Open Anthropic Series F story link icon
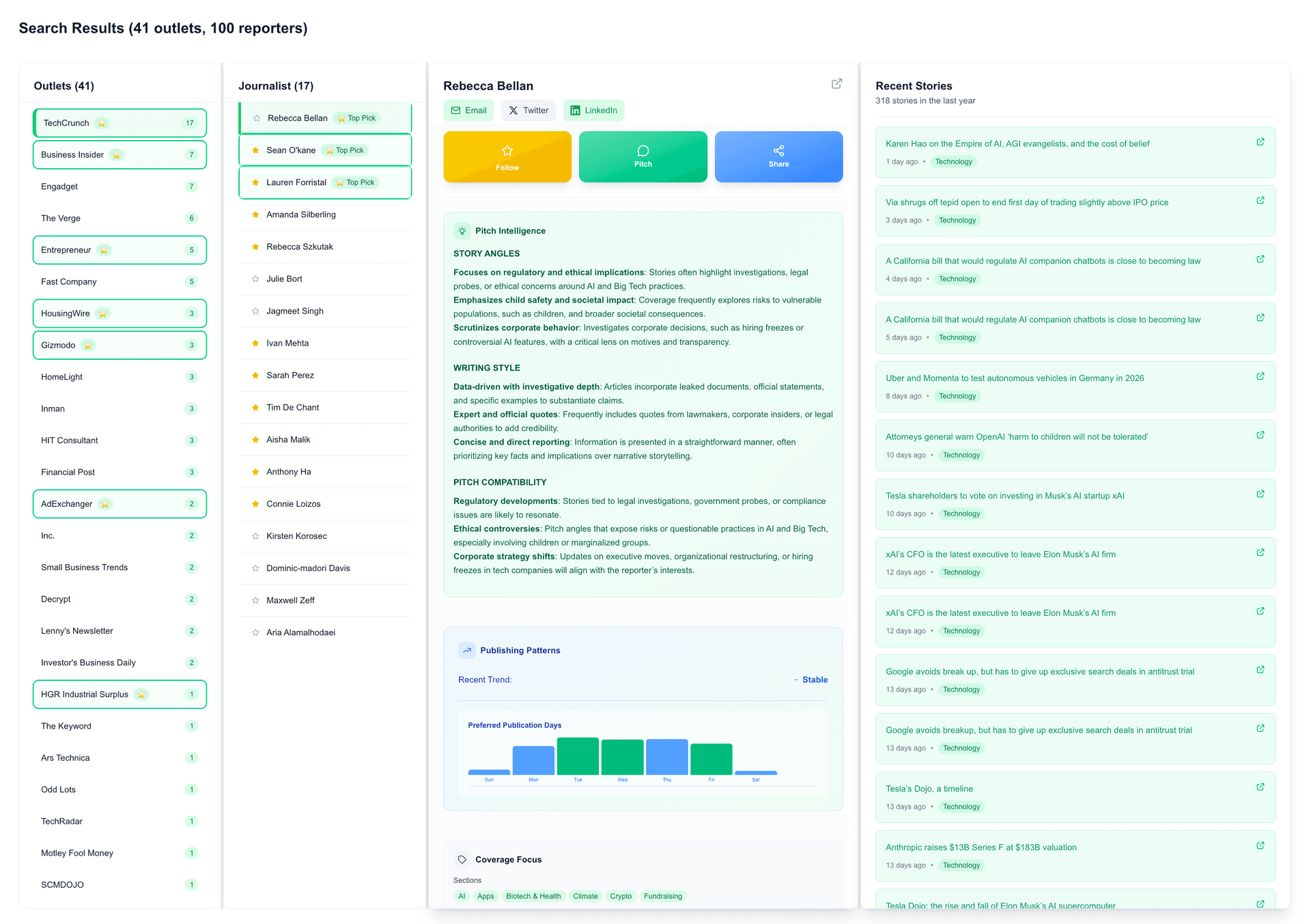 (x=1260, y=846)
